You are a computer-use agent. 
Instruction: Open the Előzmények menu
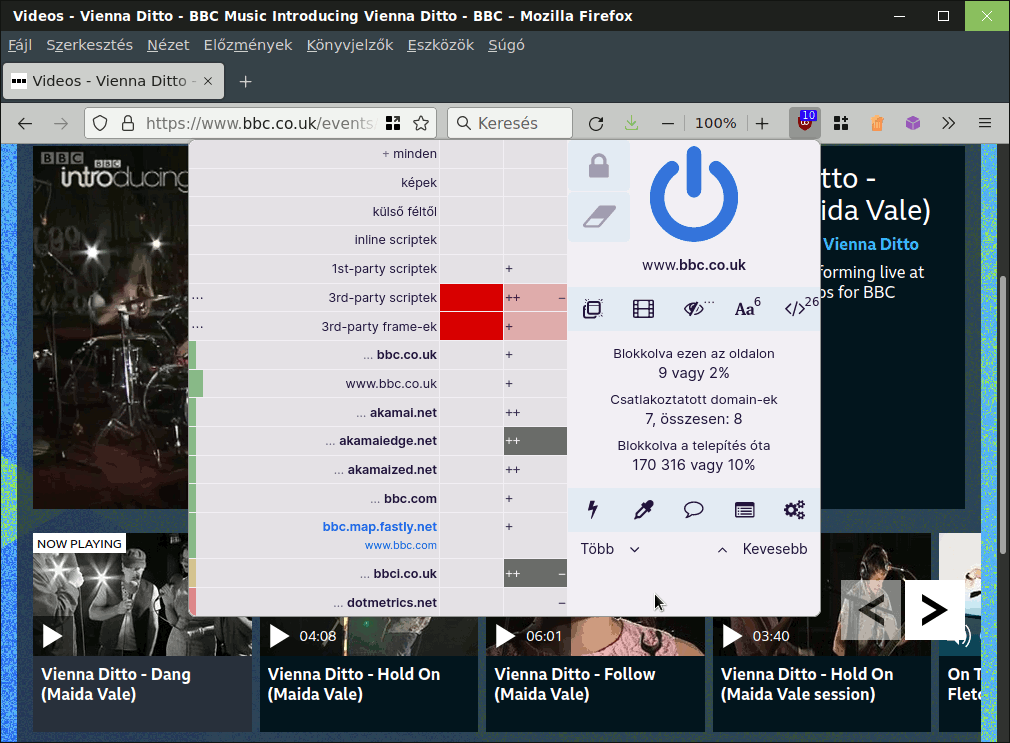coord(248,45)
